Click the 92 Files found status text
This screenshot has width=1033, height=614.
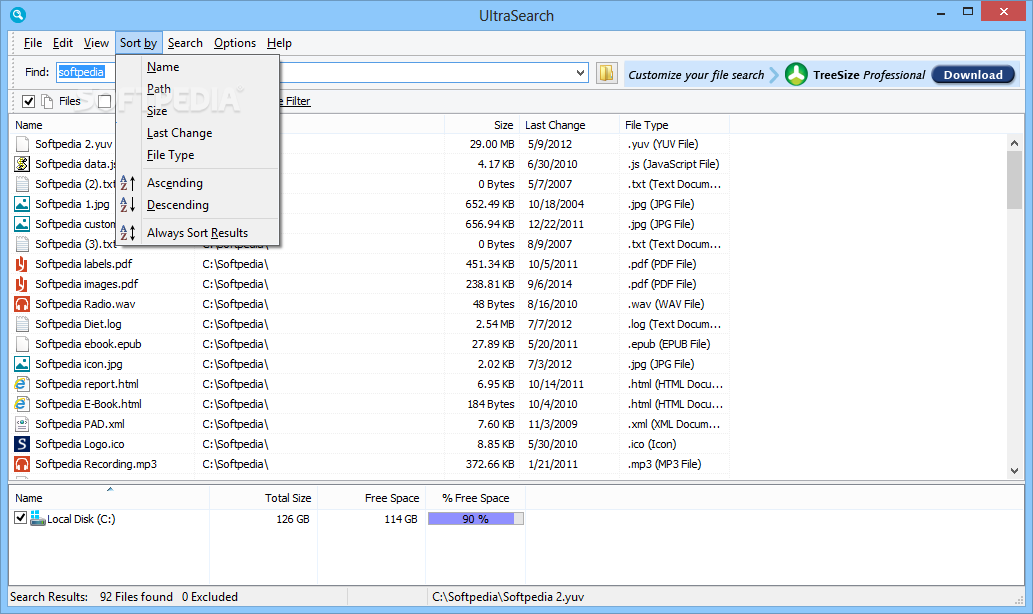[136, 596]
